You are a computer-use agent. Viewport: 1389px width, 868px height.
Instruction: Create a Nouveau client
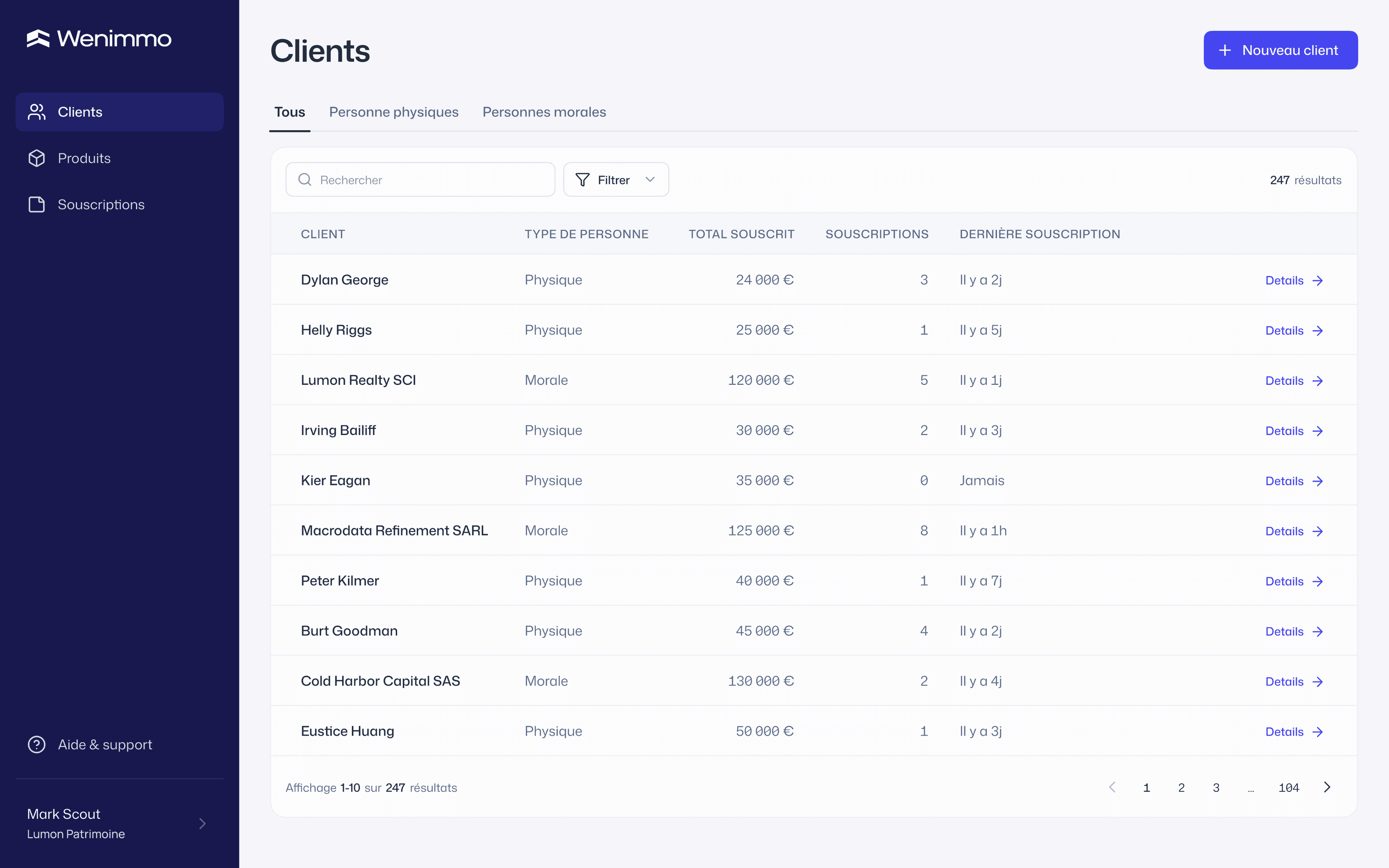pos(1280,51)
